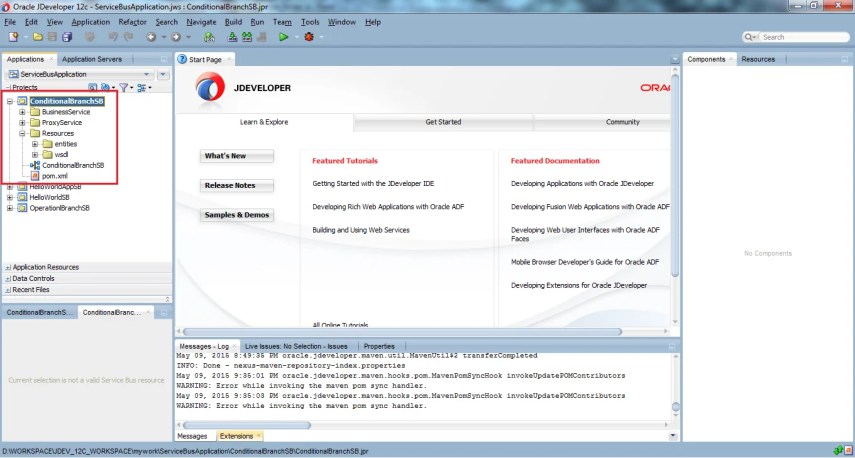This screenshot has width=855, height=458.
Task: Click the Rebuild project toolbar icon
Action: click(x=247, y=37)
